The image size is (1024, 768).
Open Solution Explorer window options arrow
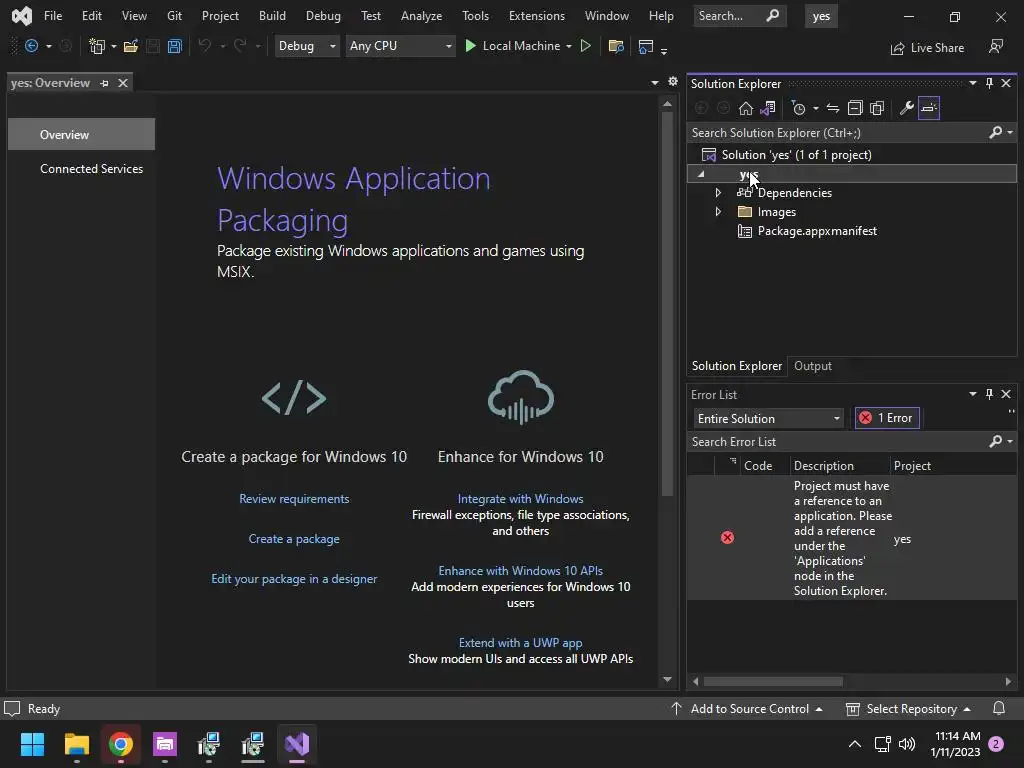click(x=972, y=83)
